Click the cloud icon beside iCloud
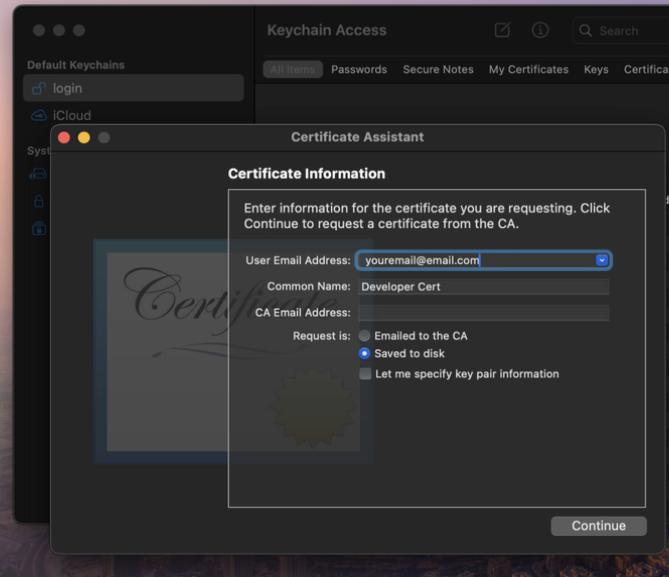The image size is (669, 577). [x=39, y=116]
